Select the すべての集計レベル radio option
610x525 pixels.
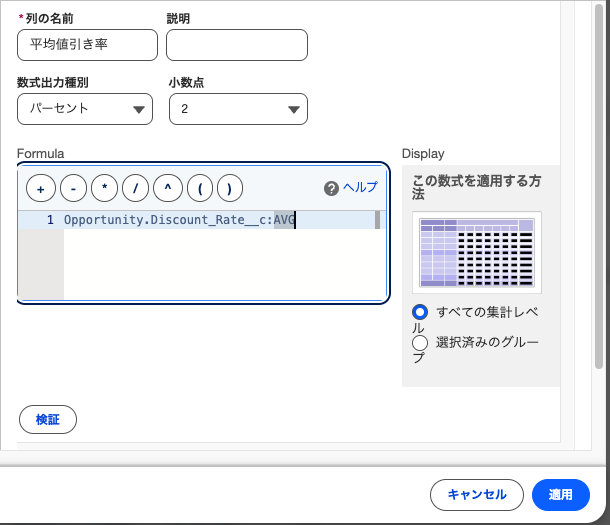[x=420, y=312]
